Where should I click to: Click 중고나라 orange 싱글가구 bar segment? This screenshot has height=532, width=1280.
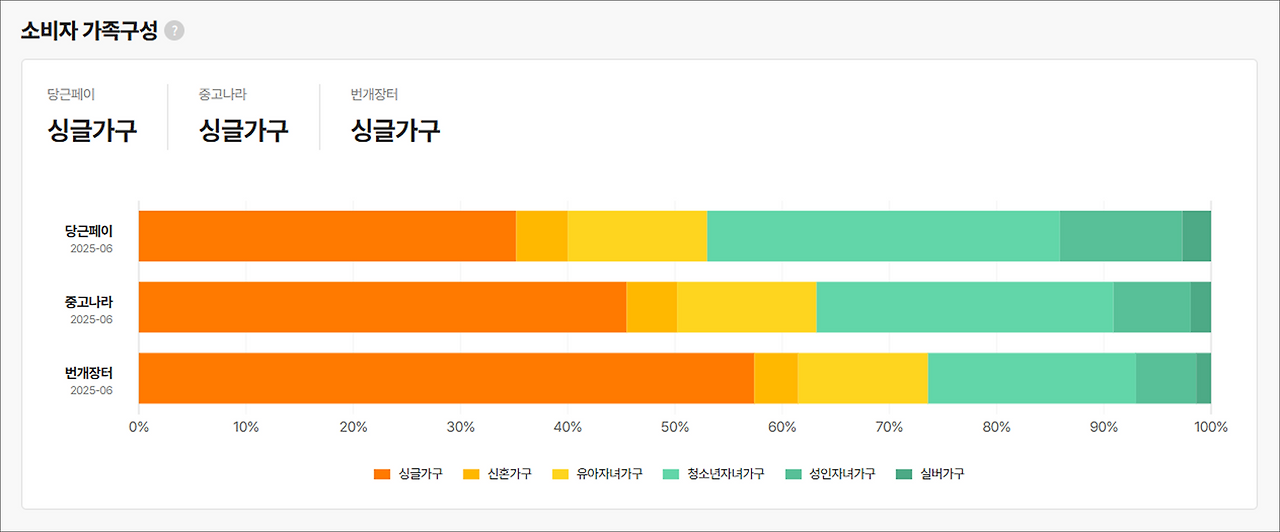coord(382,307)
